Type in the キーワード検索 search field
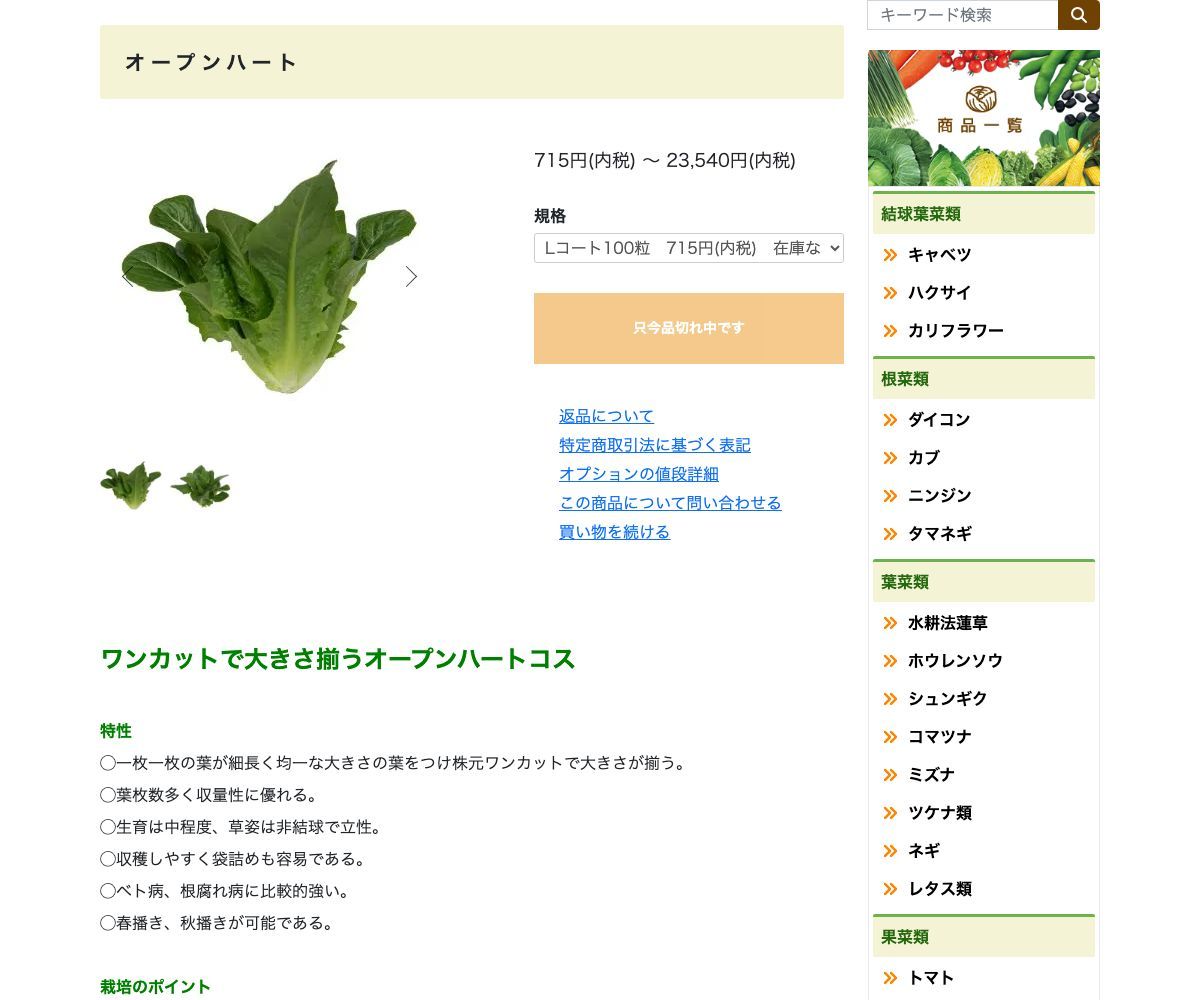Viewport: 1200px width, 1000px height. pos(962,15)
